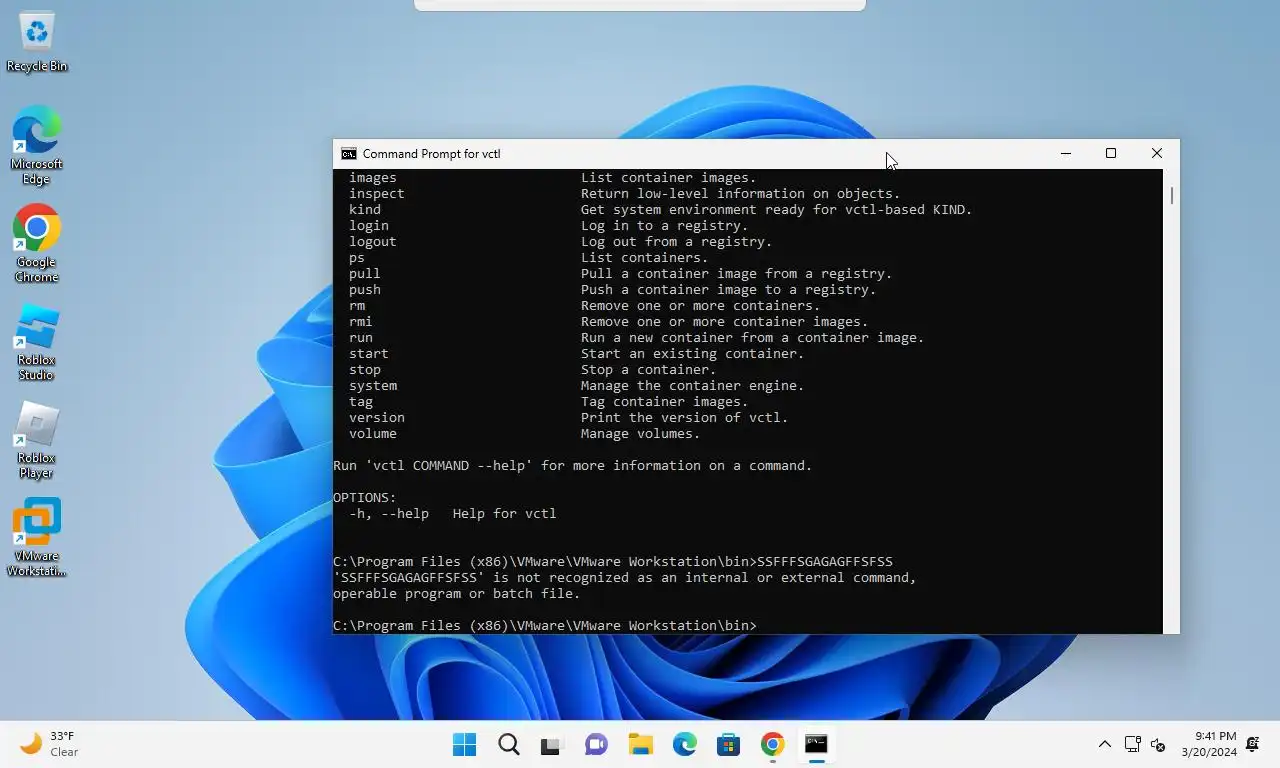This screenshot has height=768, width=1280.
Task: Click the Command Prompt window system icon
Action: point(349,154)
